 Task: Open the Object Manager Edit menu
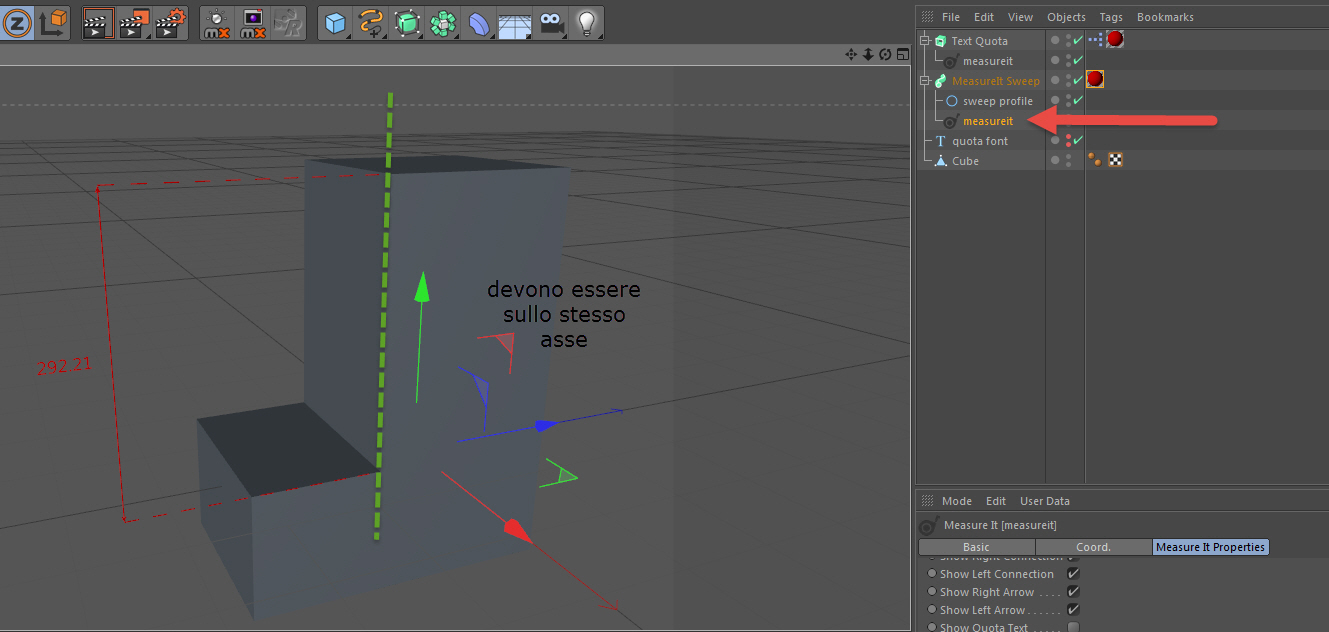984,17
